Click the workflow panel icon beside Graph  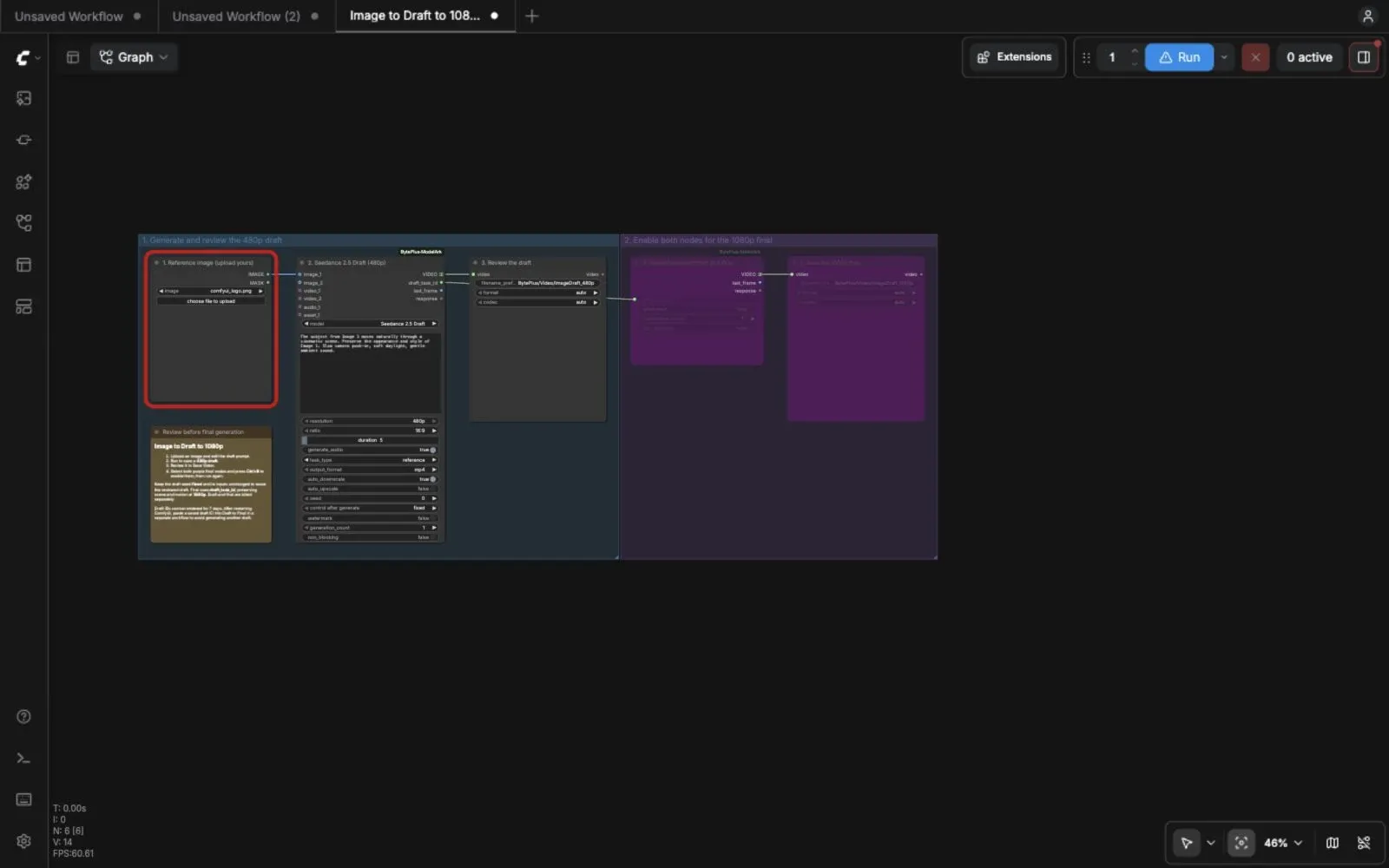(73, 57)
